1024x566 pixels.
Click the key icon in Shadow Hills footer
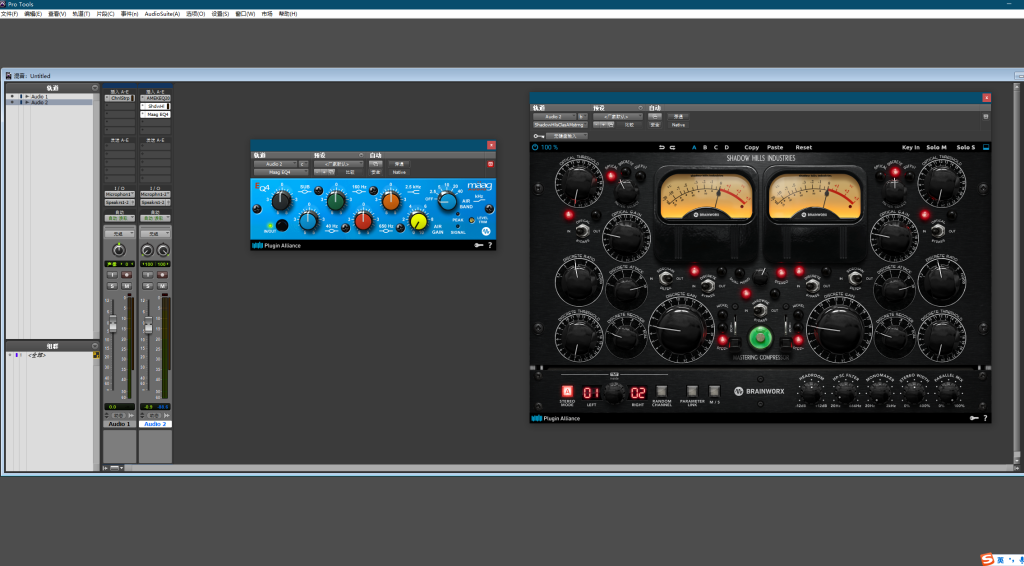[x=974, y=418]
